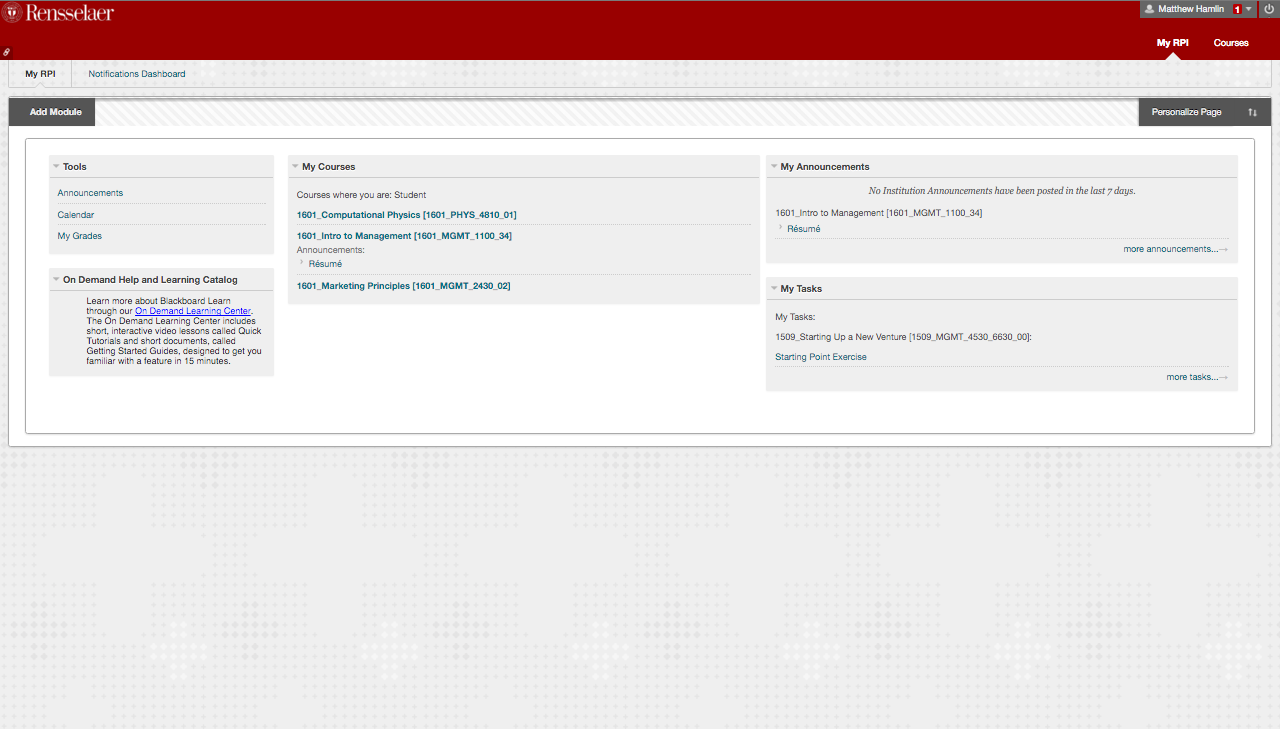Viewport: 1280px width, 729px height.
Task: Click the more announcements link
Action: (1175, 249)
